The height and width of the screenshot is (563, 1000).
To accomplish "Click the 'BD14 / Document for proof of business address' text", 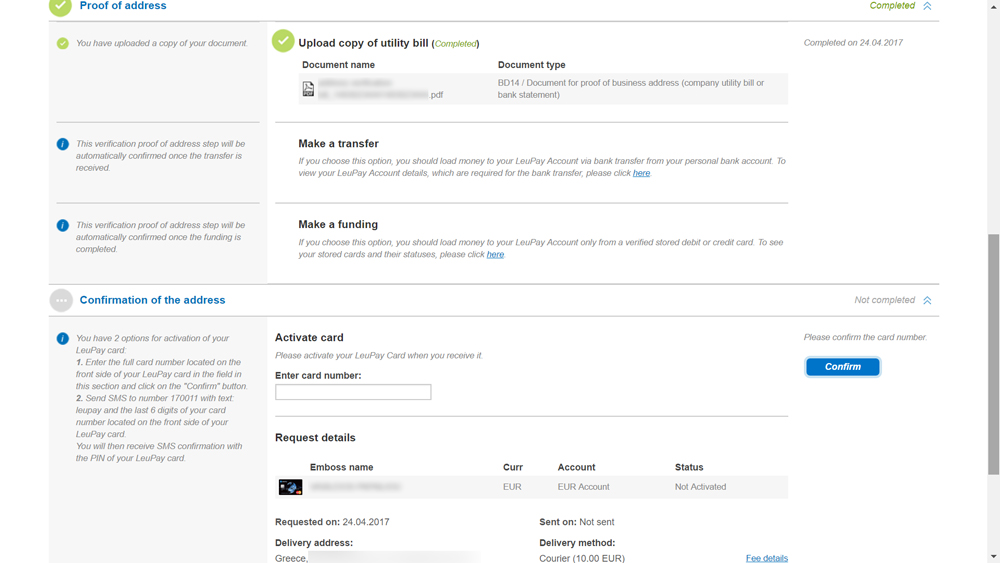I will pos(631,89).
